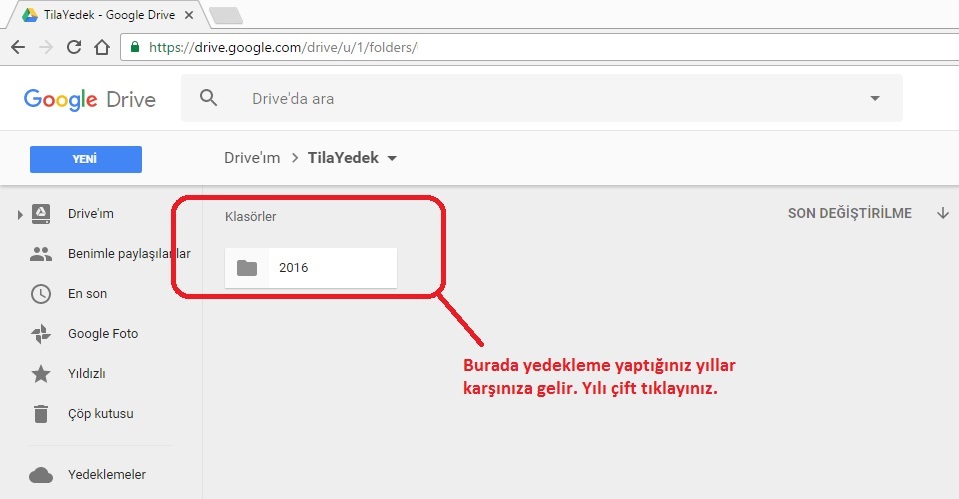Viewport: 959px width, 499px height.
Task: Click the Çöp kutusu trash icon
Action: [x=41, y=414]
